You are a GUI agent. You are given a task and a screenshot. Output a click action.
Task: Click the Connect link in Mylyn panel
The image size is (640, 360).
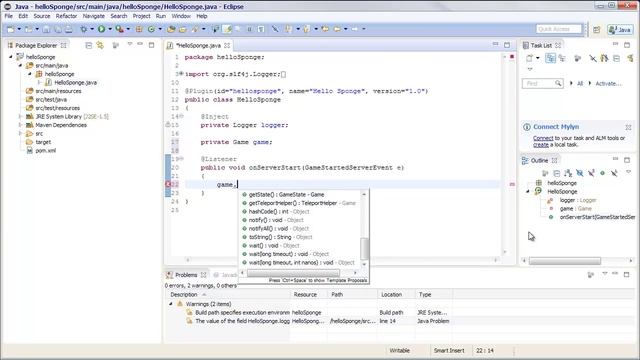[x=543, y=138]
